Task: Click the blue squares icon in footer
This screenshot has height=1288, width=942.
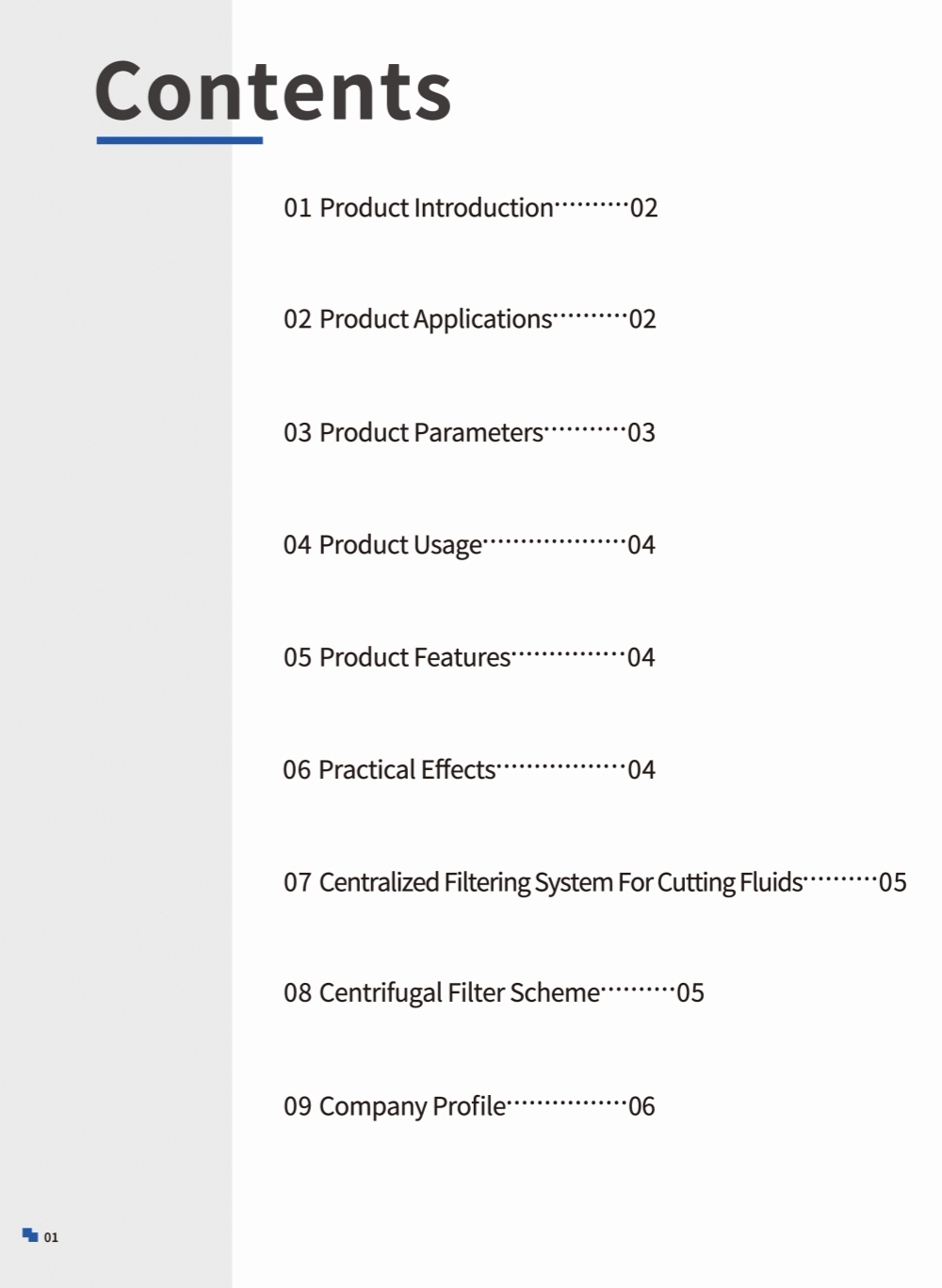Action: (30, 1235)
